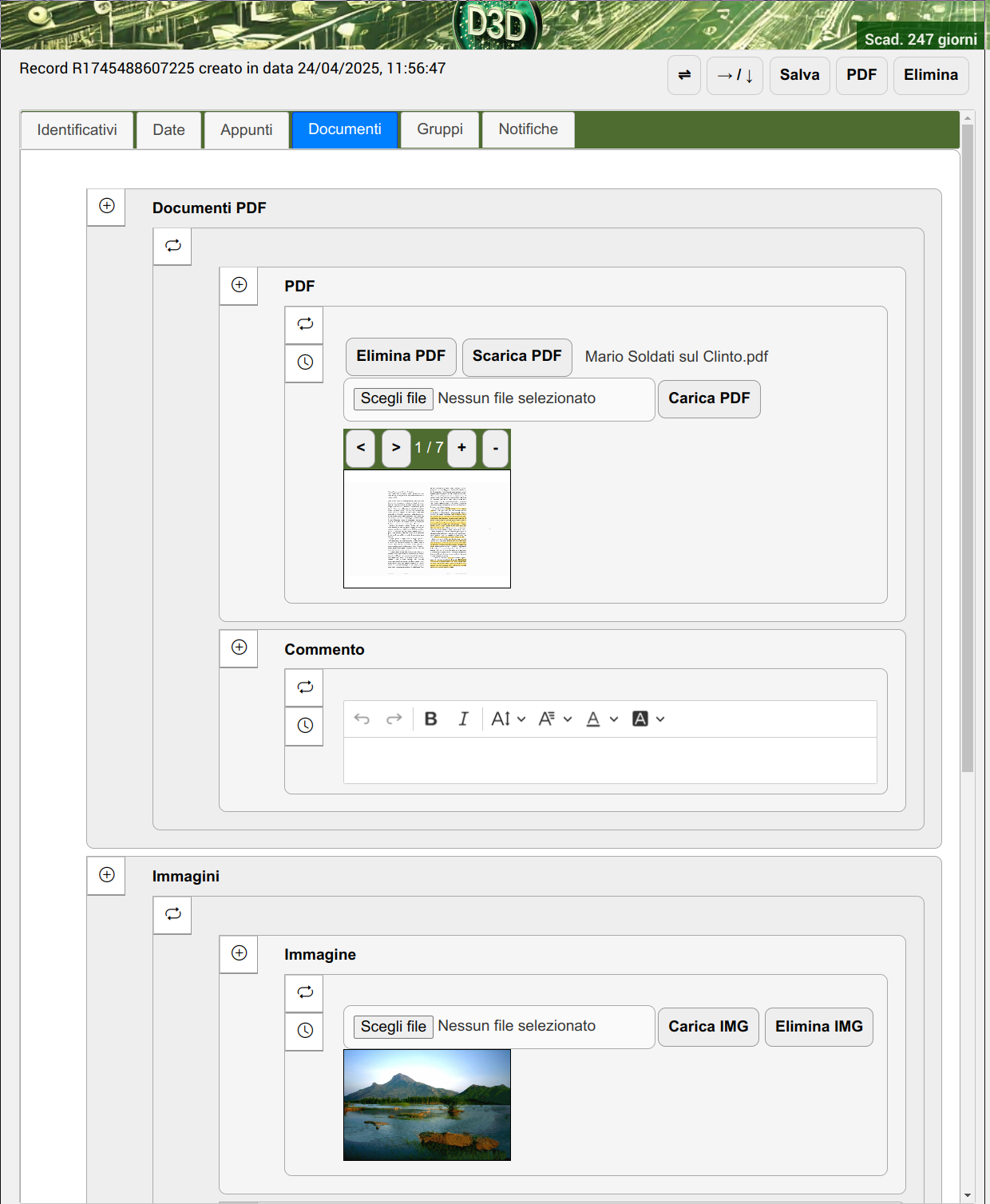990x1204 pixels.
Task: Click the clock history icon beside Immagine field
Action: tap(304, 1031)
